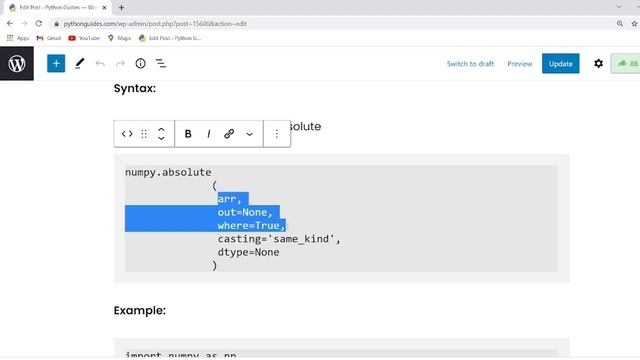Close the Edit Post tab
Image resolution: width=640 pixels, height=360 pixels.
point(104,7)
